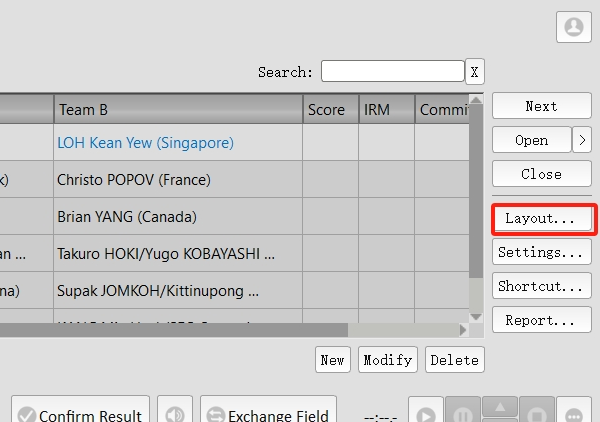Image resolution: width=600 pixels, height=422 pixels.
Task: Sort by the Score column header
Action: pyautogui.click(x=327, y=110)
